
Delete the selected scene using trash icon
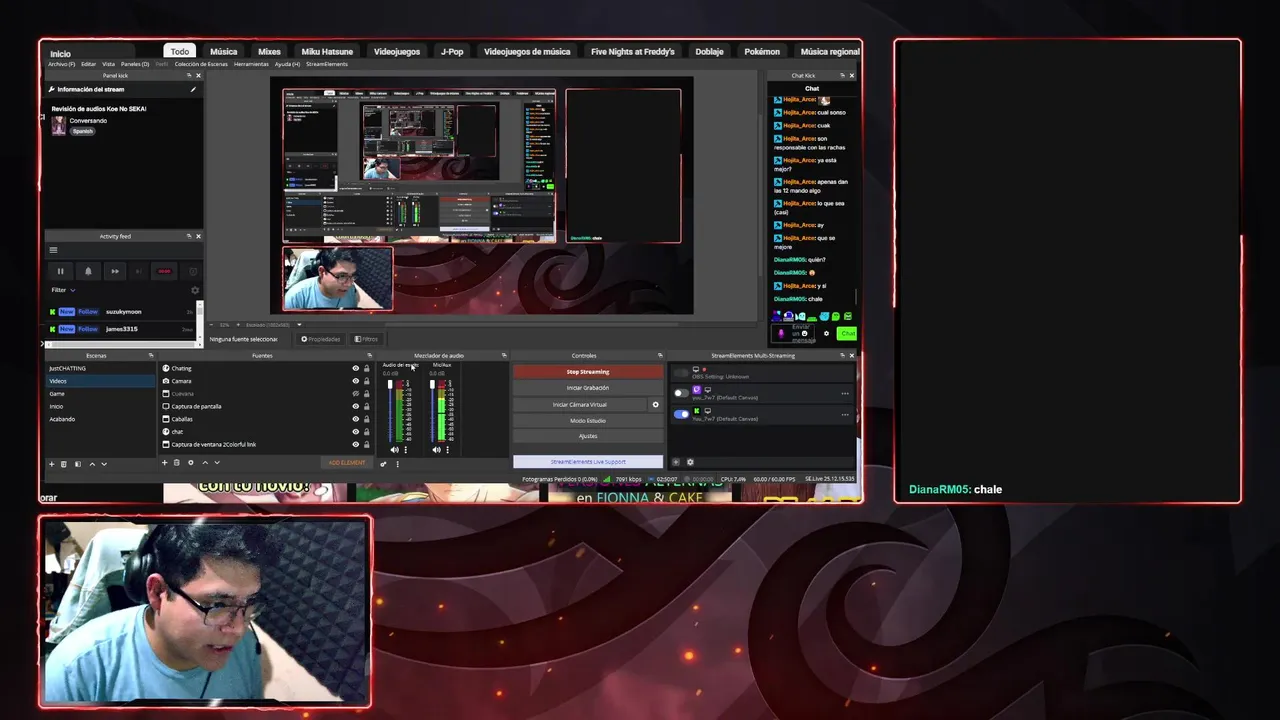(x=64, y=463)
